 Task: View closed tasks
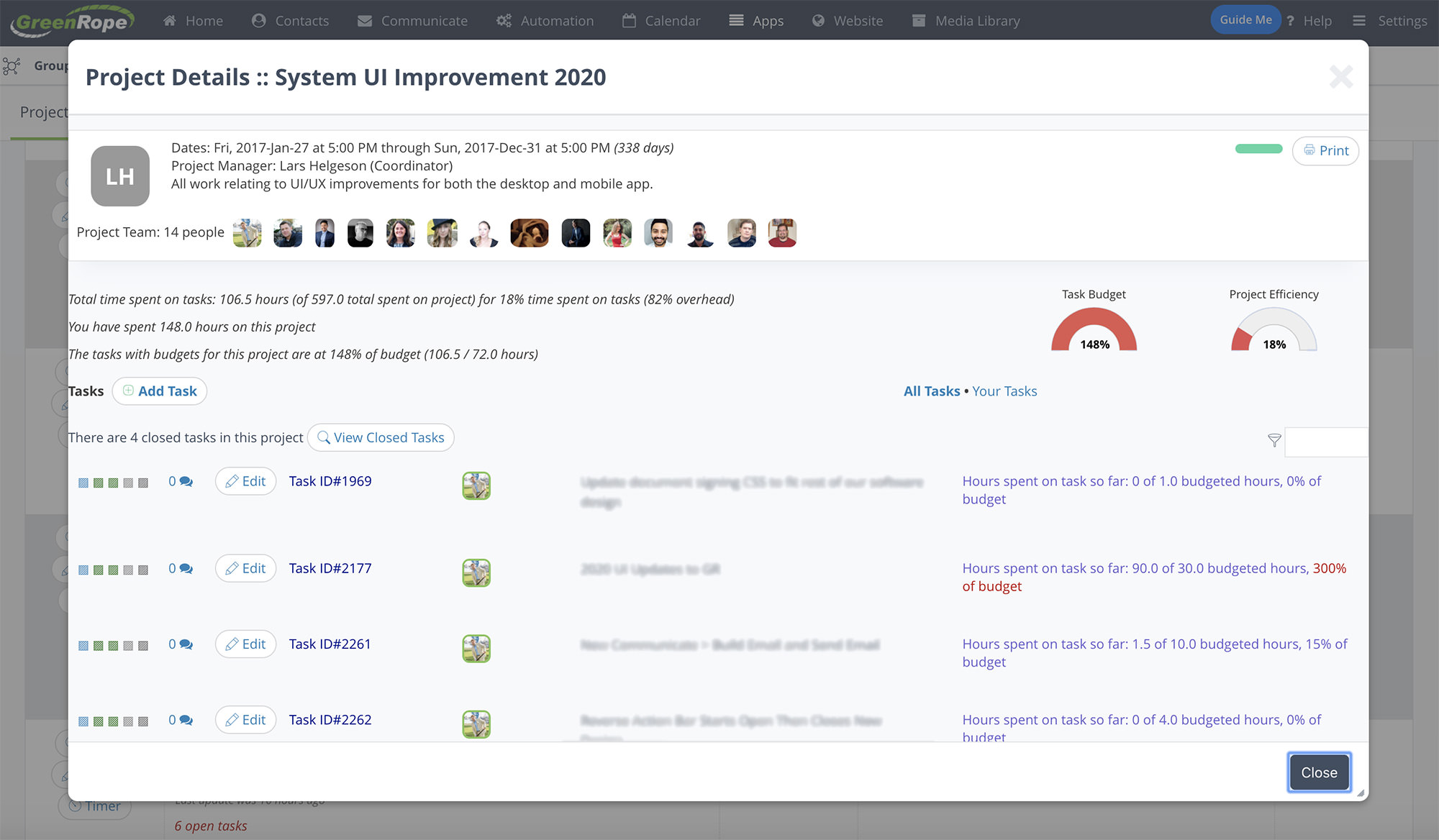point(381,437)
